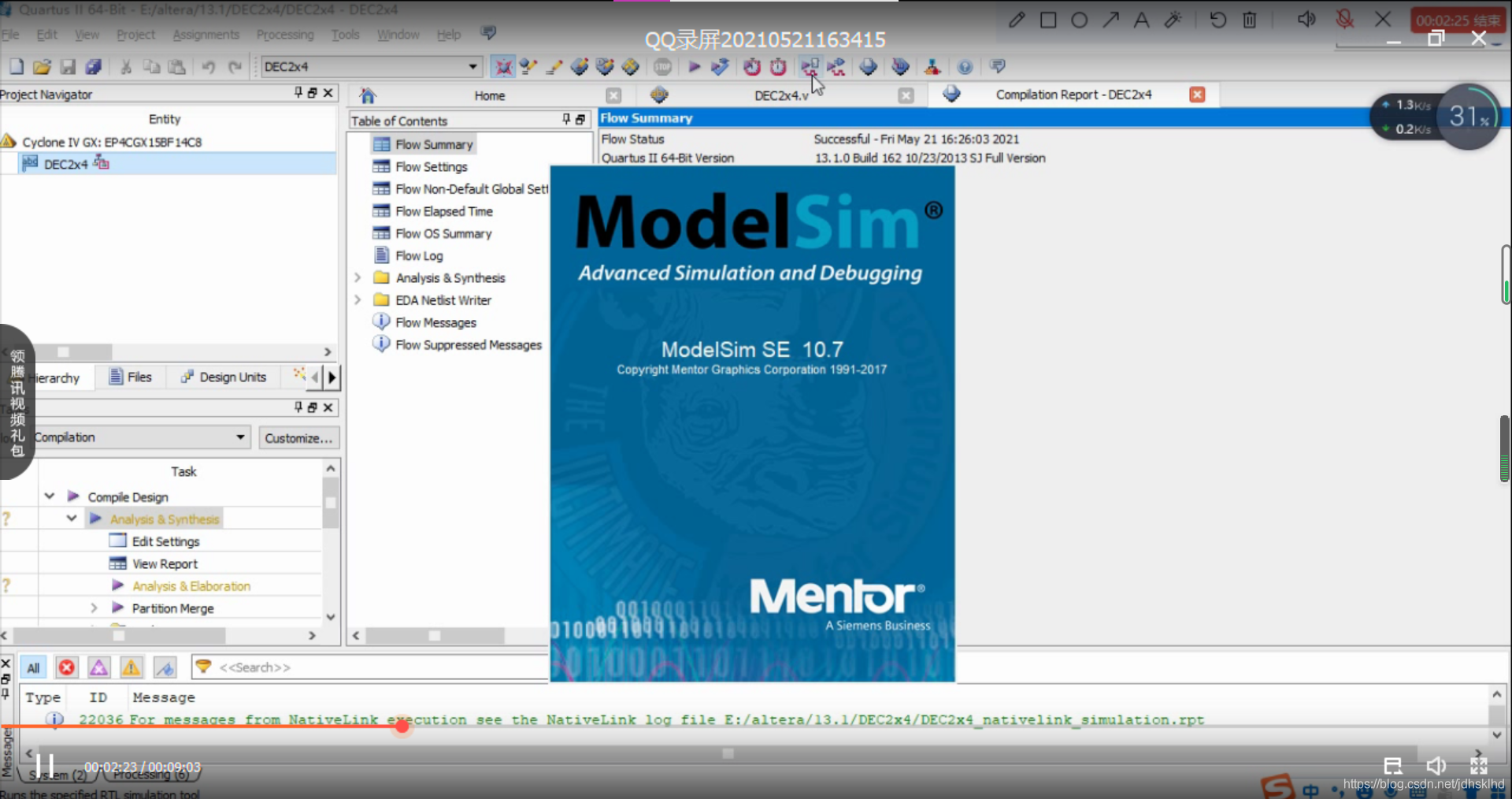Click the video player volume icon

[x=1436, y=766]
